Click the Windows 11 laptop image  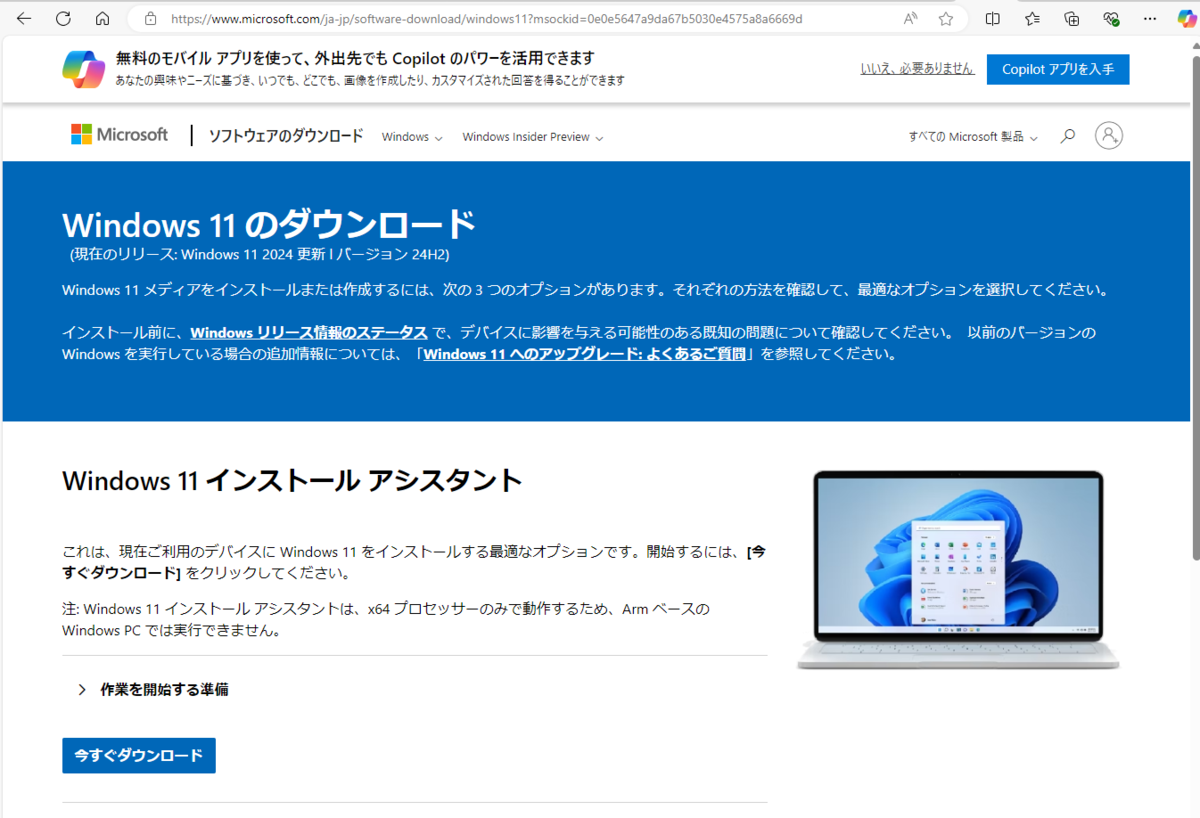(x=958, y=568)
